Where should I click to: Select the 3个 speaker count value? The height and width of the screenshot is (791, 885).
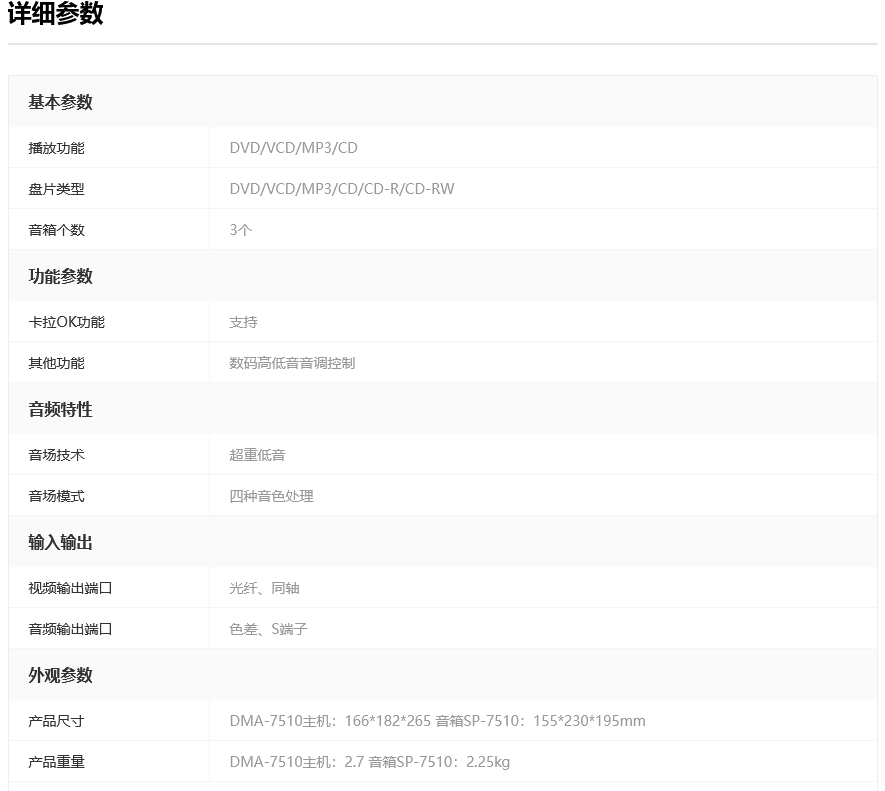click(241, 229)
